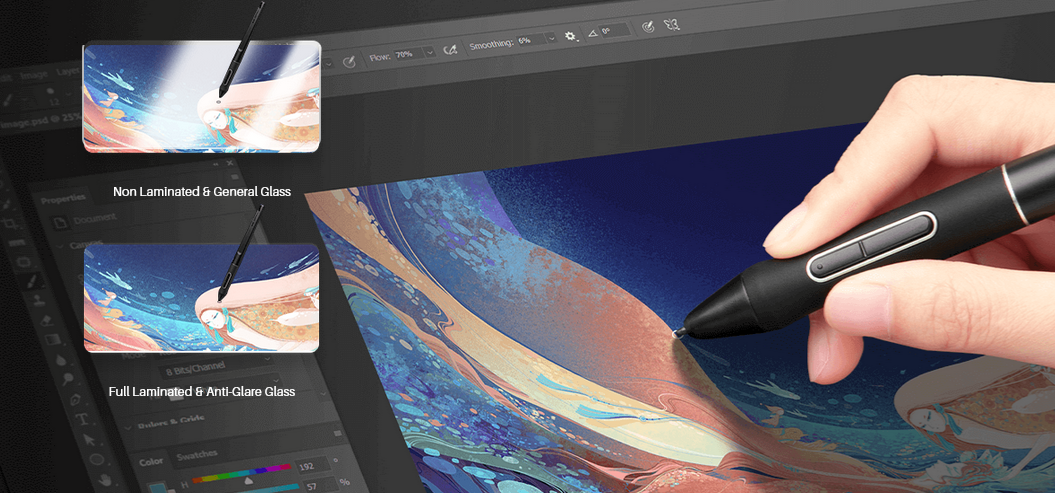Click the brush angle triangle icon
This screenshot has height=493, width=1055.
point(593,32)
